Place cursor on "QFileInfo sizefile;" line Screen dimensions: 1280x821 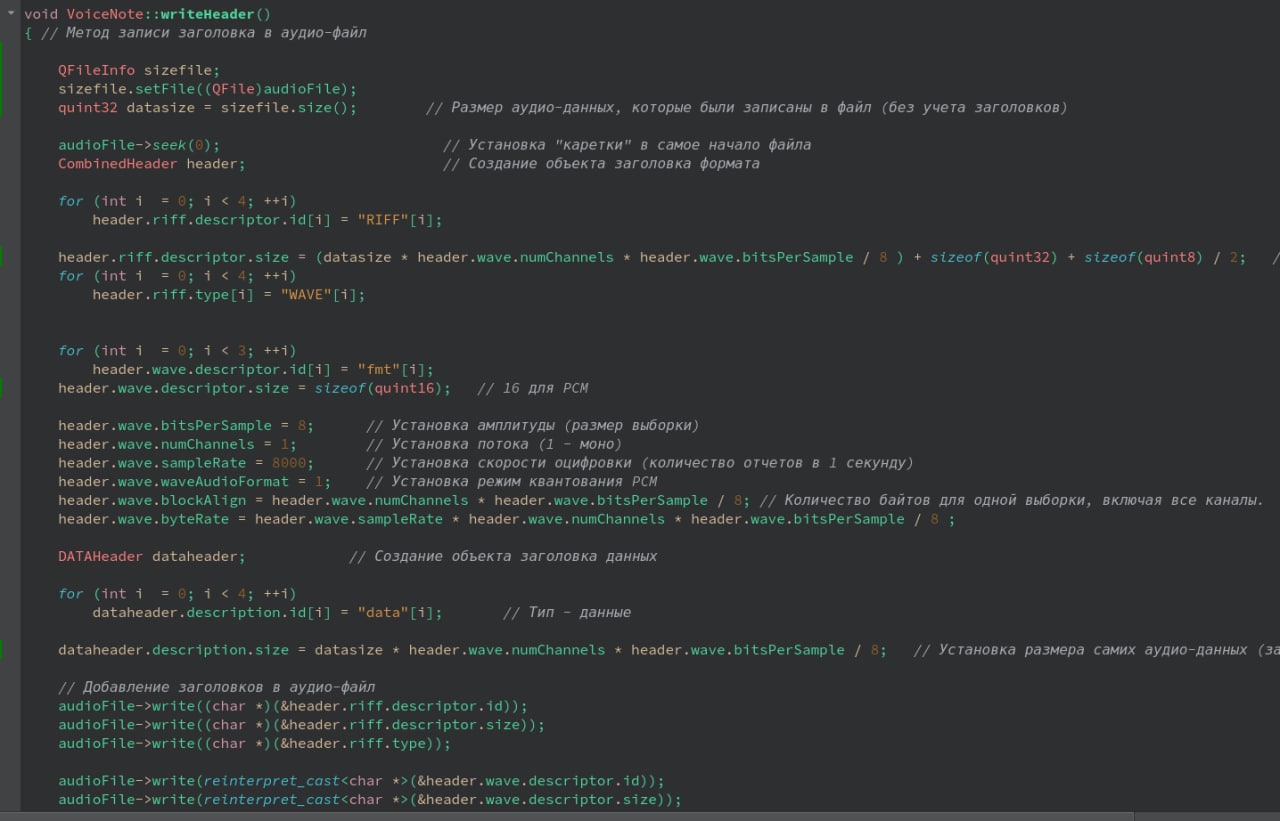coord(138,70)
